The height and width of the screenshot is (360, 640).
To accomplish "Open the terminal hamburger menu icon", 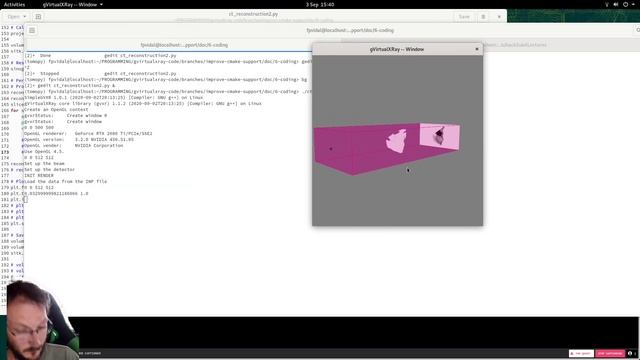I will 32,30.
